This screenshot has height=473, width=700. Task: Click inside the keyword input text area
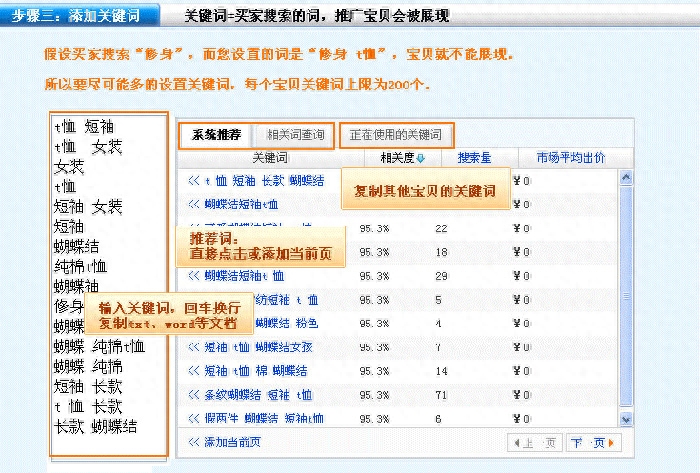coord(108,285)
